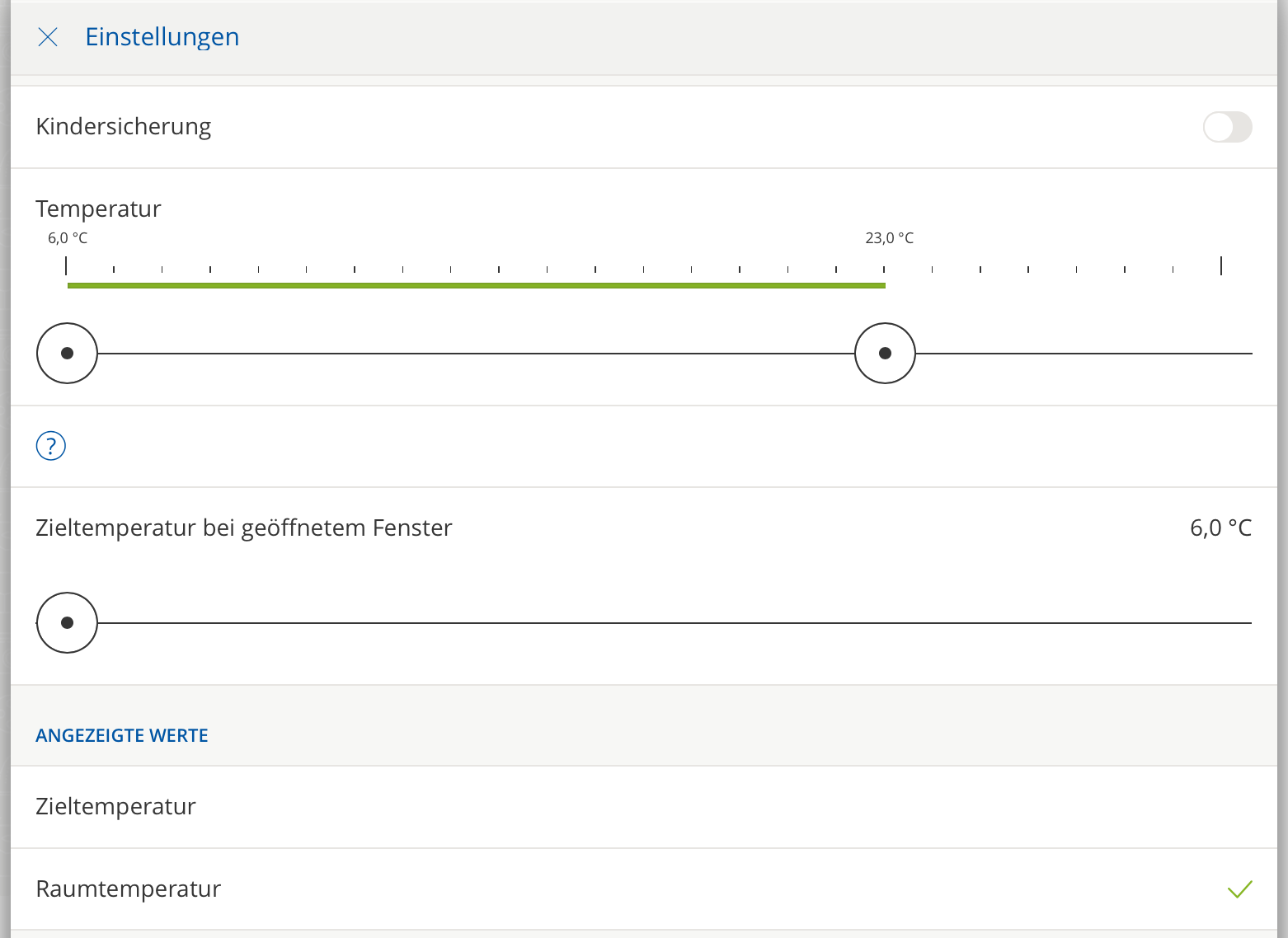The image size is (1288, 938).
Task: Click the 6,0 °C open window value
Action: click(1220, 528)
